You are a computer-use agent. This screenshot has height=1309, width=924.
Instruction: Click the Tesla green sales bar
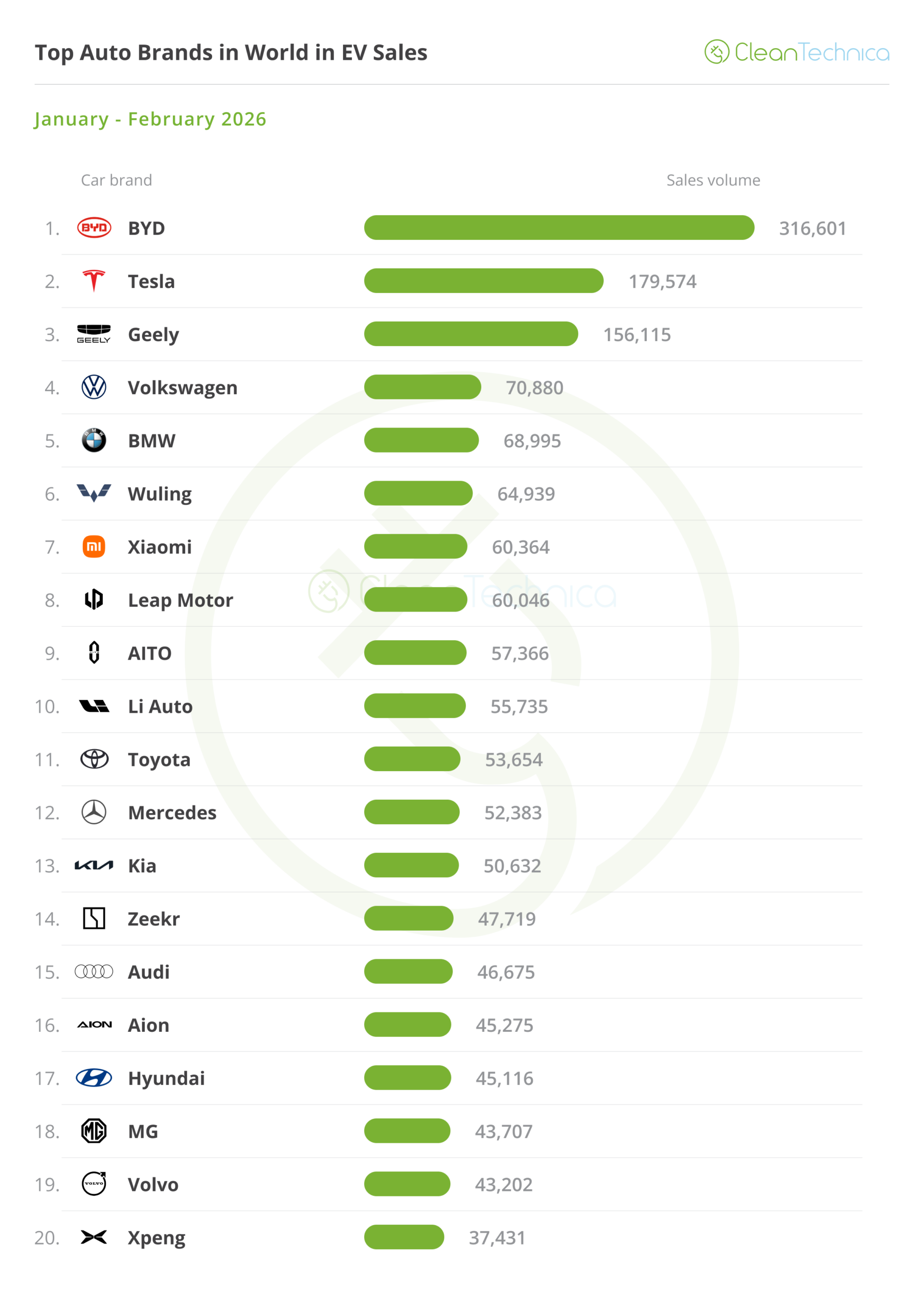483,281
